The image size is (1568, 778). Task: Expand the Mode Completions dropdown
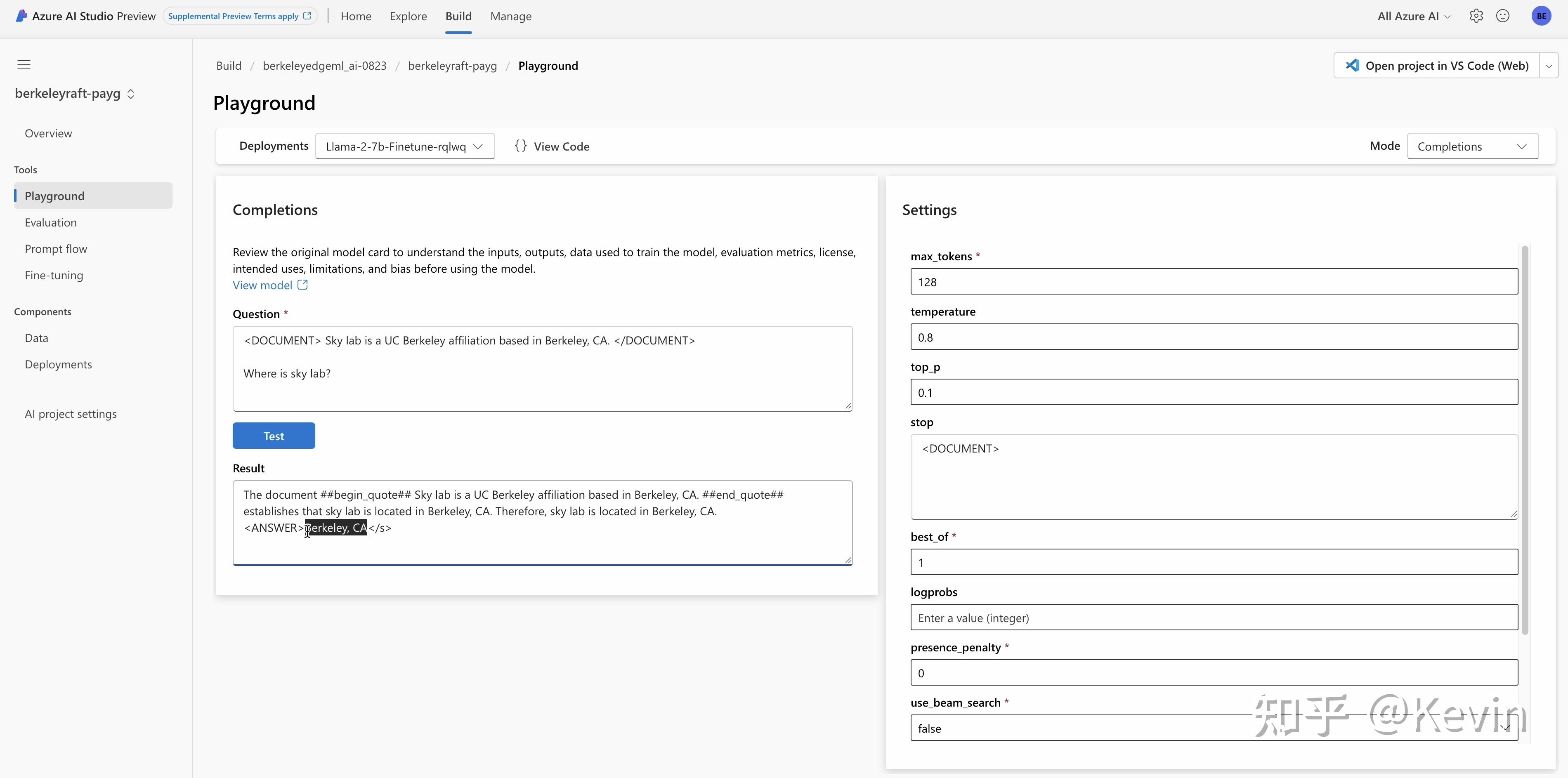point(1472,146)
